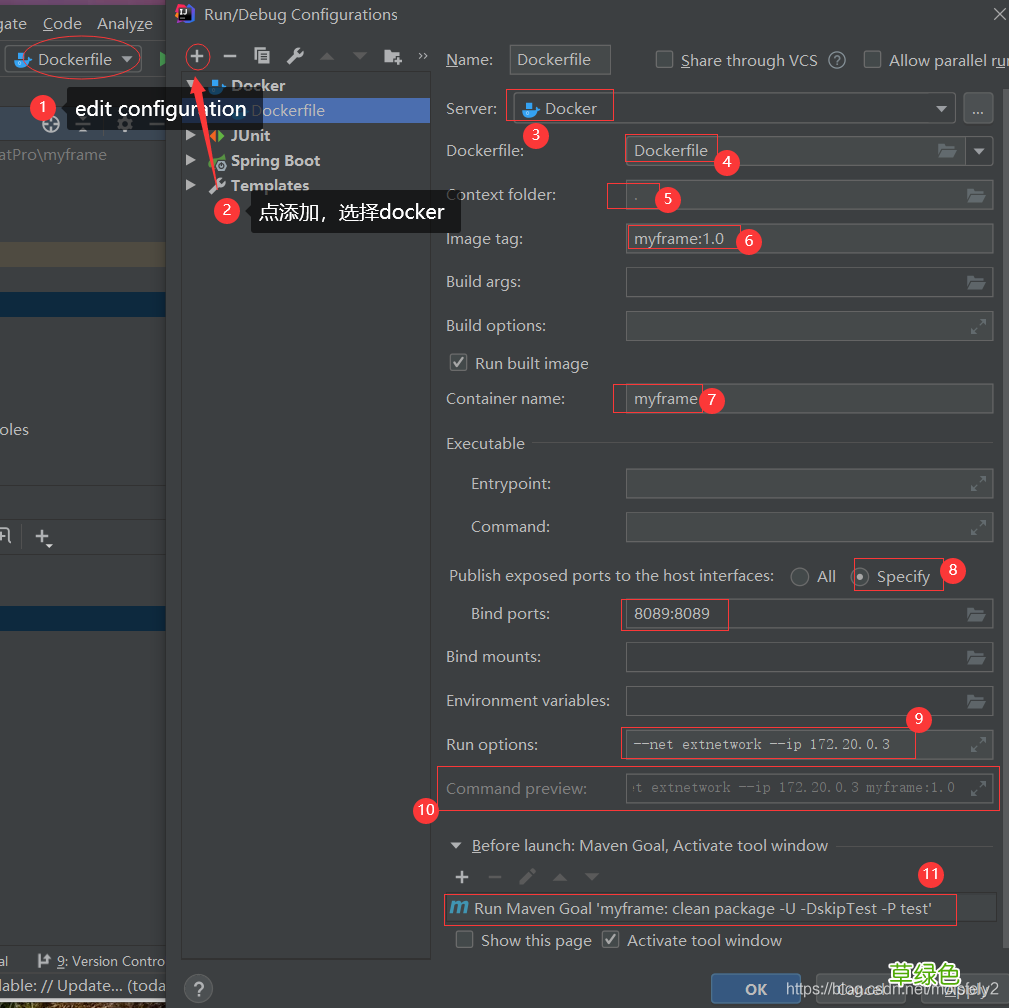Move before launch task up
This screenshot has height=1008, width=1009.
[560, 877]
